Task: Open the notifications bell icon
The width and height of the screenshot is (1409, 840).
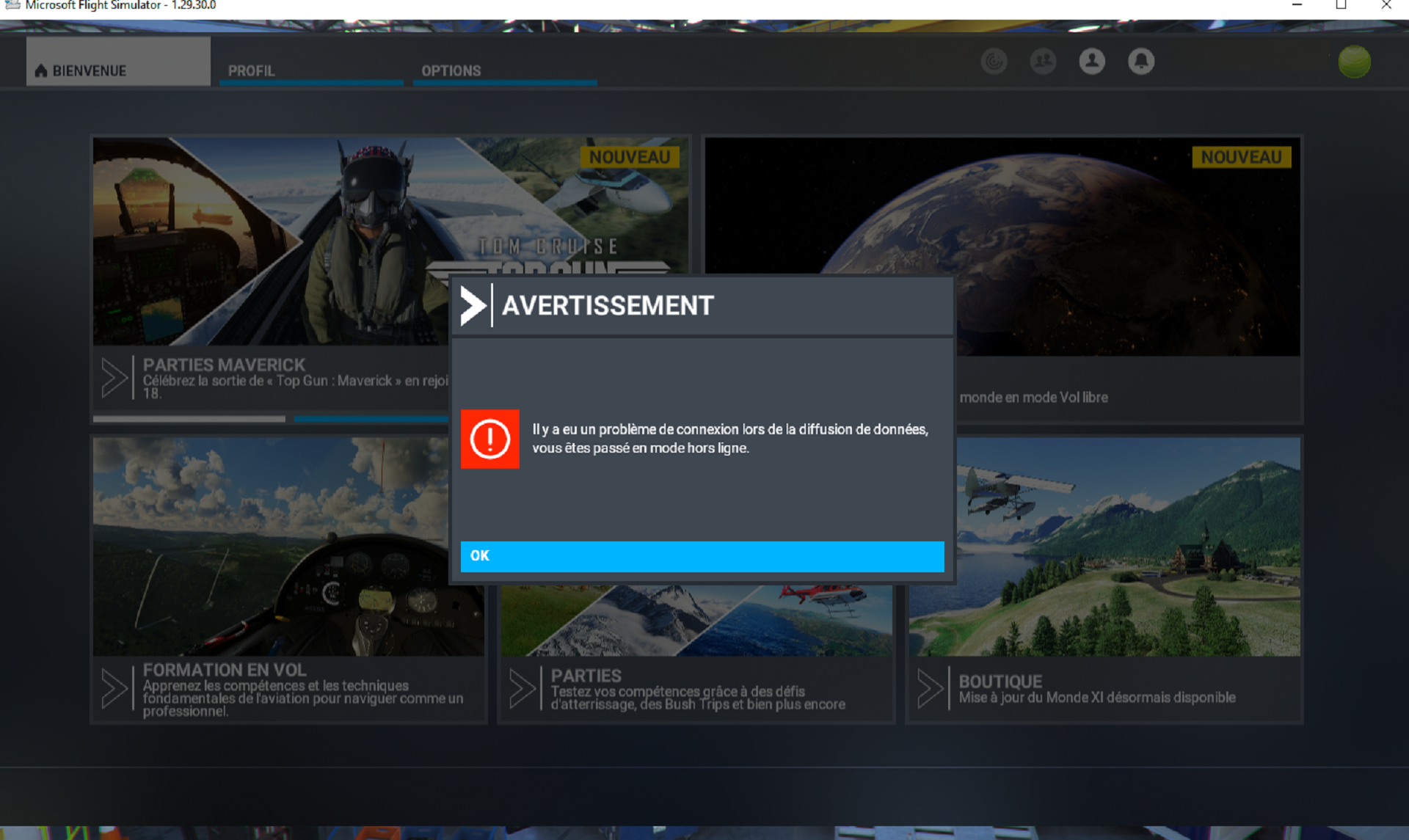Action: pos(1141,62)
